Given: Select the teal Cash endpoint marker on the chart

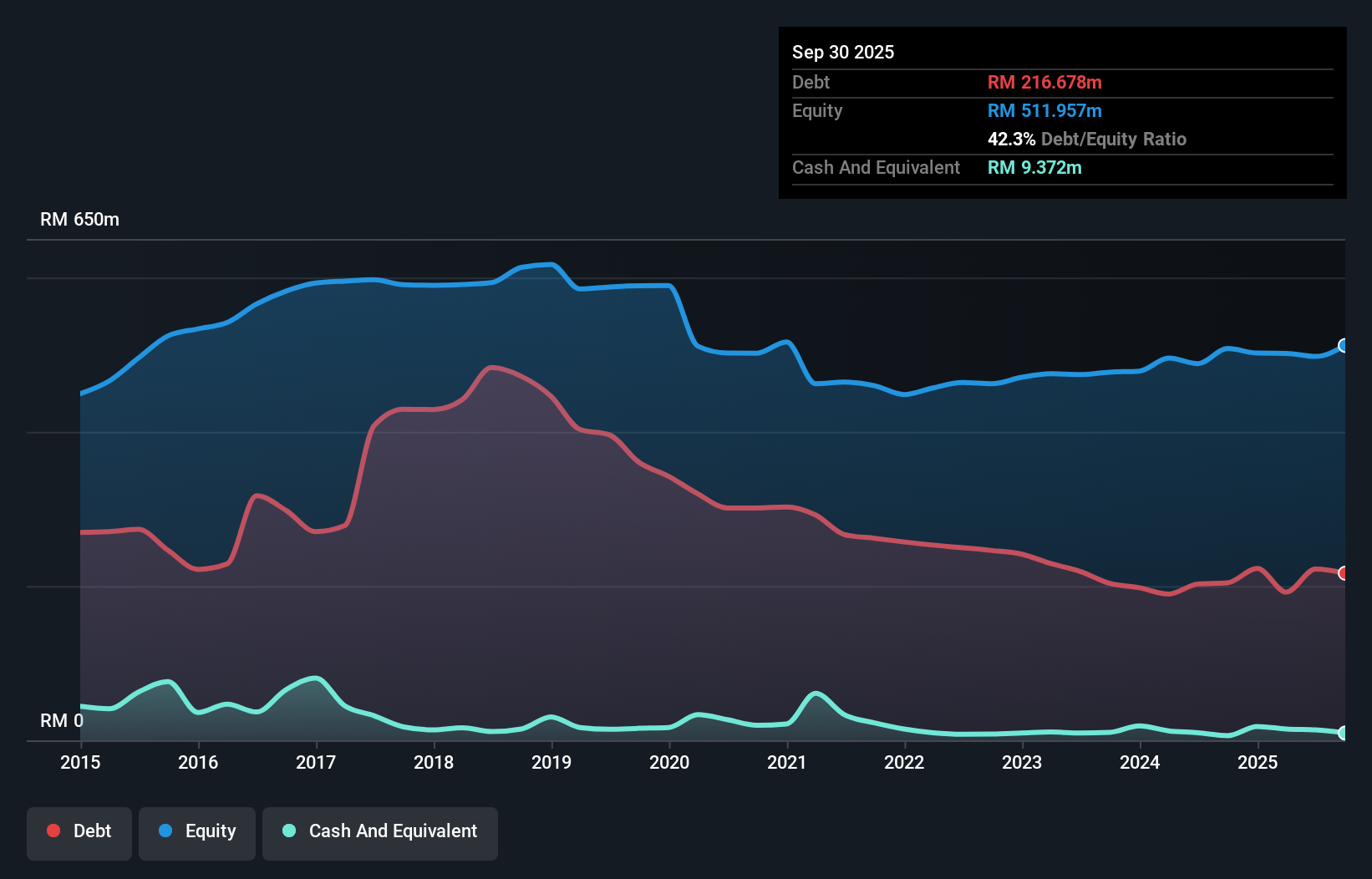Looking at the screenshot, I should 1344,734.
